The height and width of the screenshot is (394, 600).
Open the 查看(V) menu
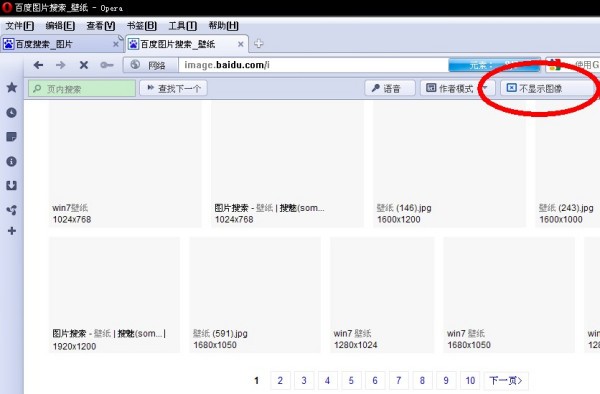click(101, 26)
